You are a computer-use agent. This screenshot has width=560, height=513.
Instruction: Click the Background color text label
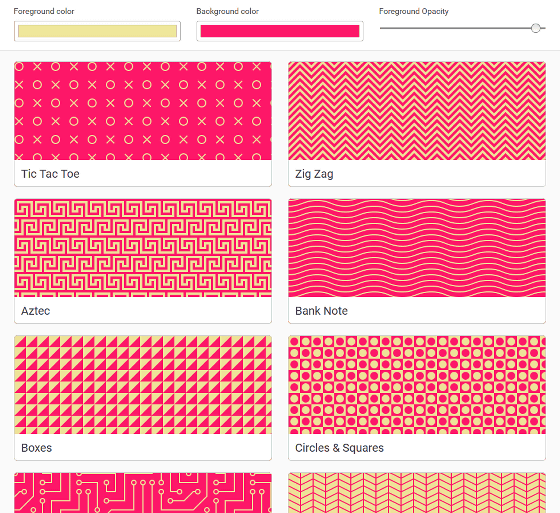coord(228,11)
